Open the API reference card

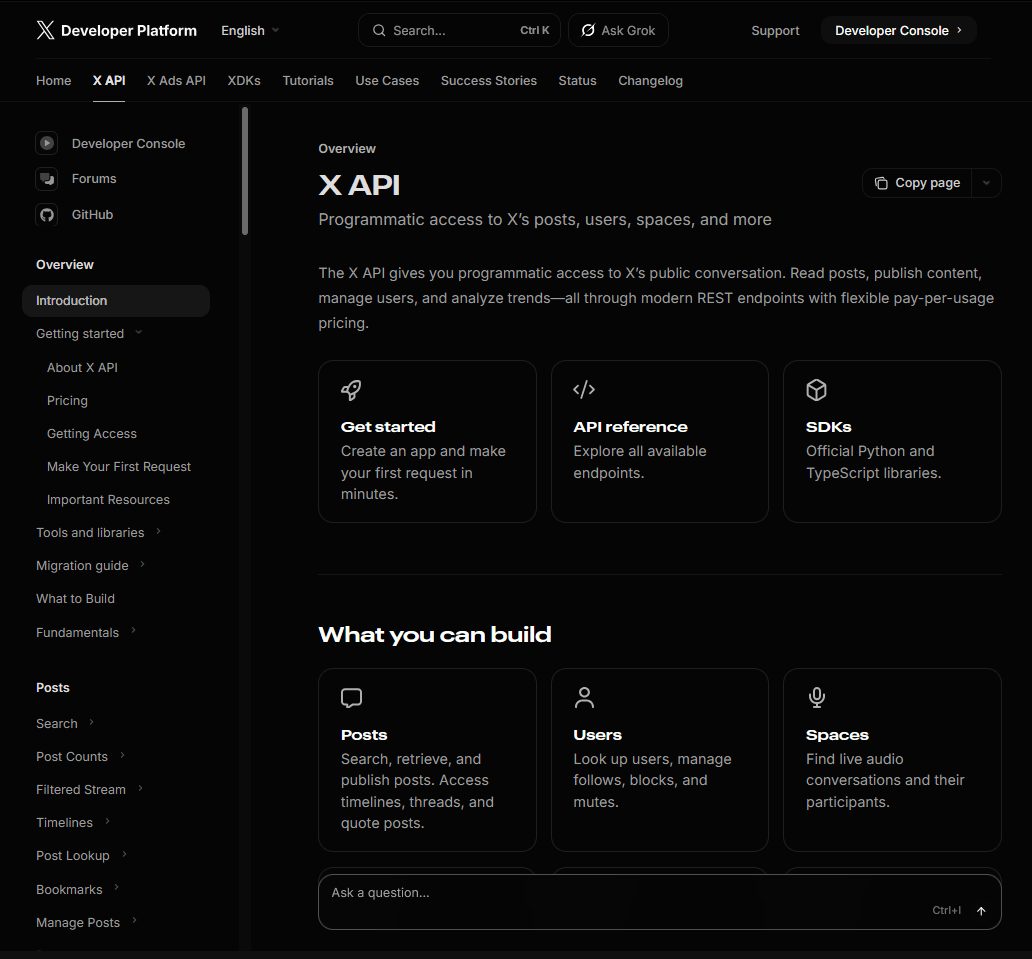[x=659, y=441]
